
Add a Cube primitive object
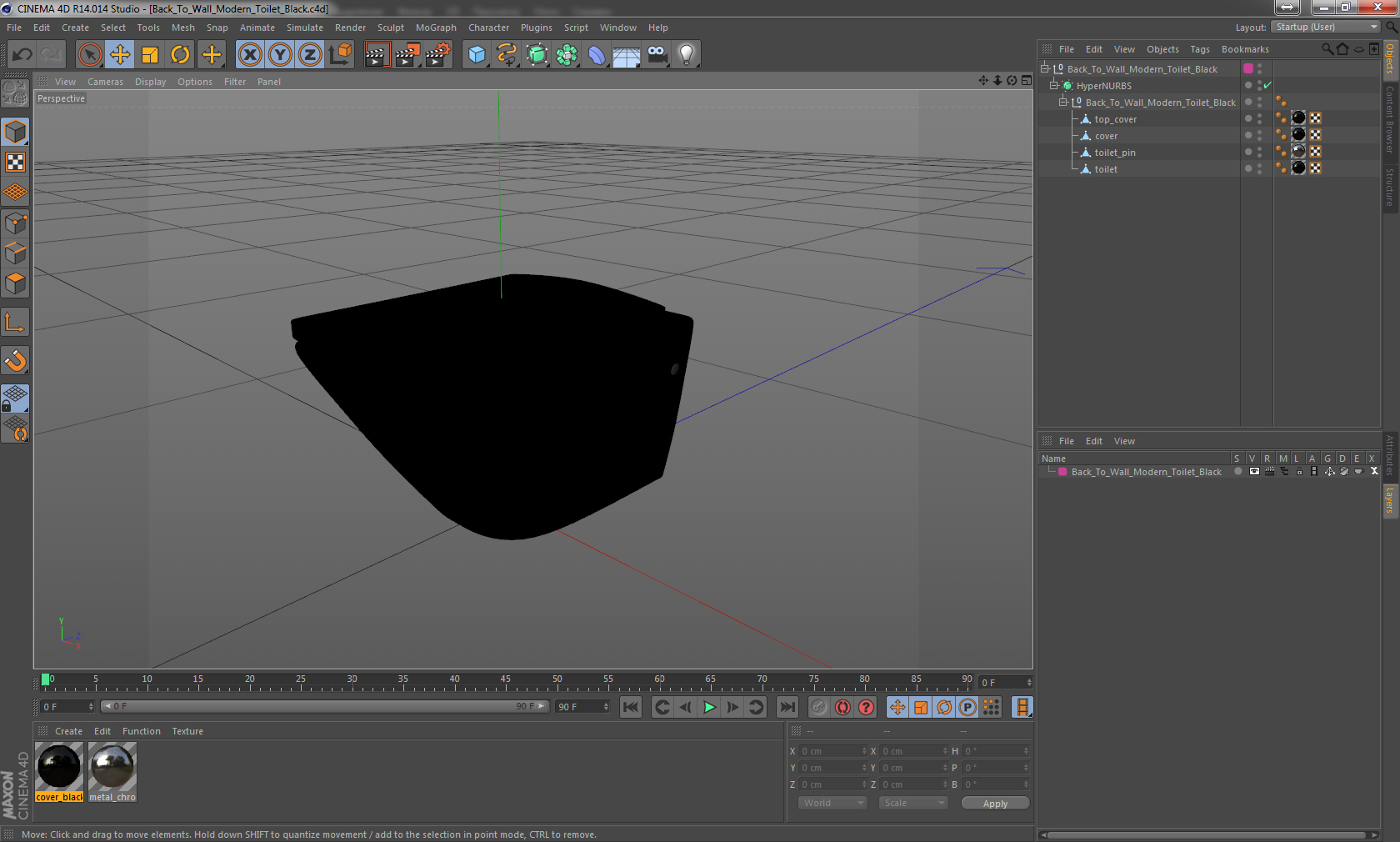pyautogui.click(x=477, y=55)
